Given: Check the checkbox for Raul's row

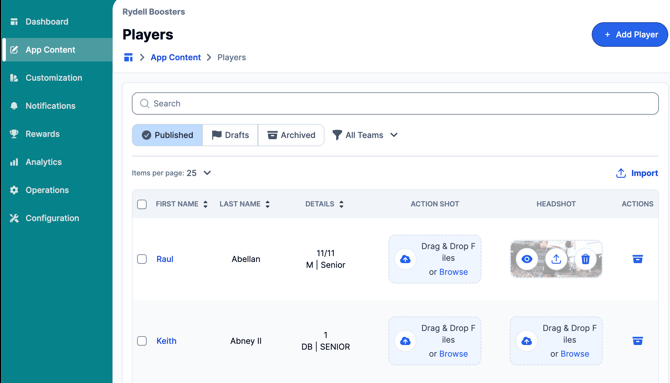Looking at the screenshot, I should pos(142,259).
